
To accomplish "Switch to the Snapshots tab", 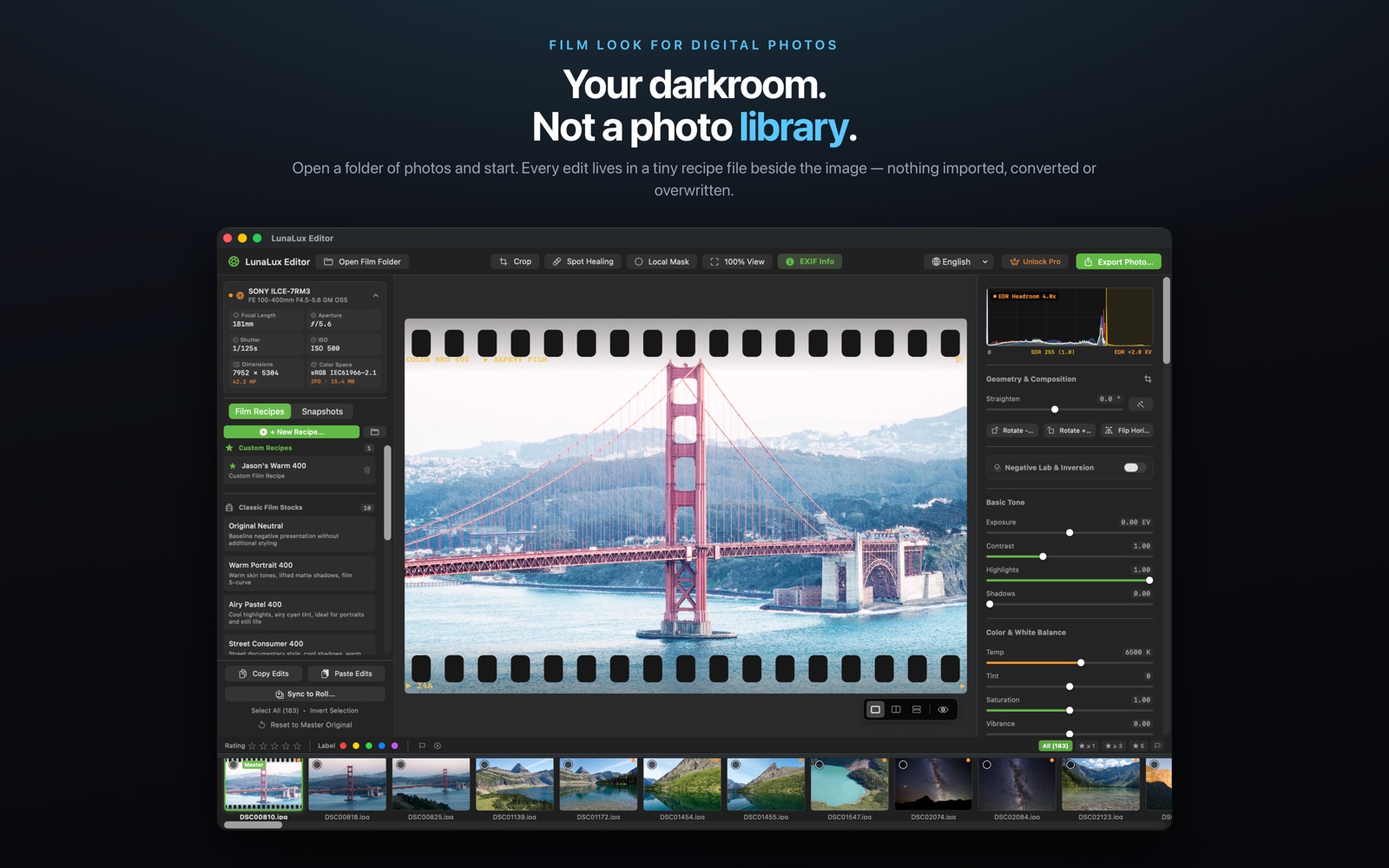I will [x=322, y=411].
